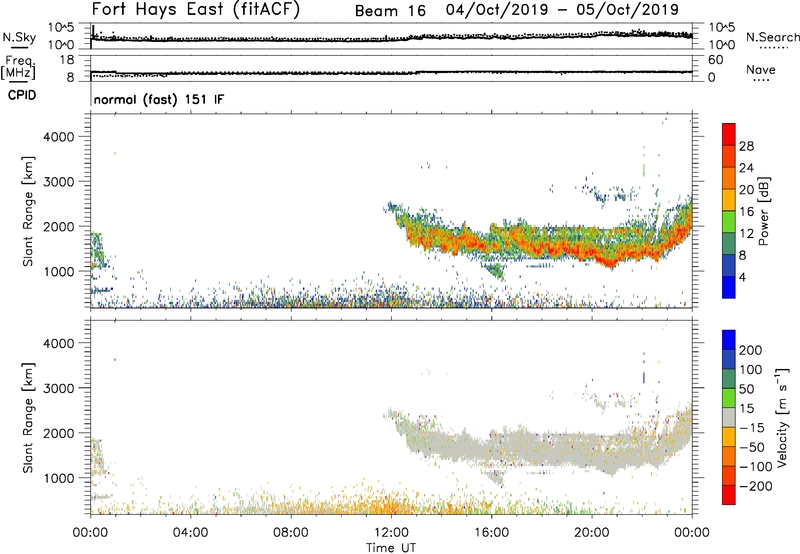Click the blue top segment of velocity colorbar

729,340
